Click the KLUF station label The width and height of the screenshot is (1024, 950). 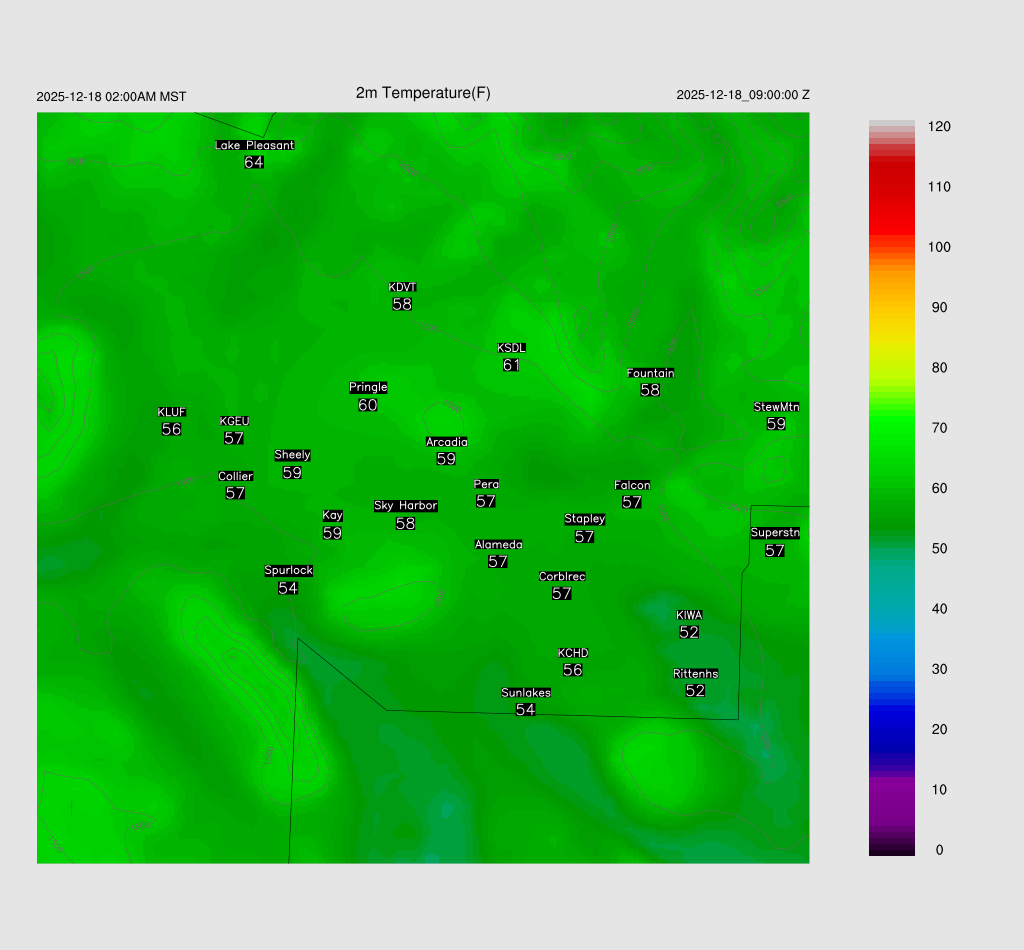[x=171, y=412]
